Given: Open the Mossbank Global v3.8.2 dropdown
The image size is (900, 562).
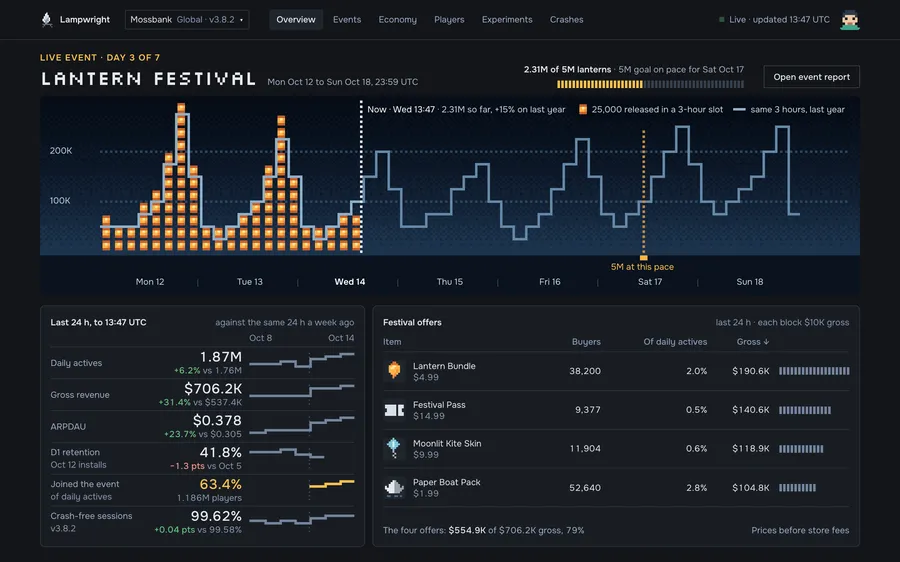Looking at the screenshot, I should click(x=187, y=20).
